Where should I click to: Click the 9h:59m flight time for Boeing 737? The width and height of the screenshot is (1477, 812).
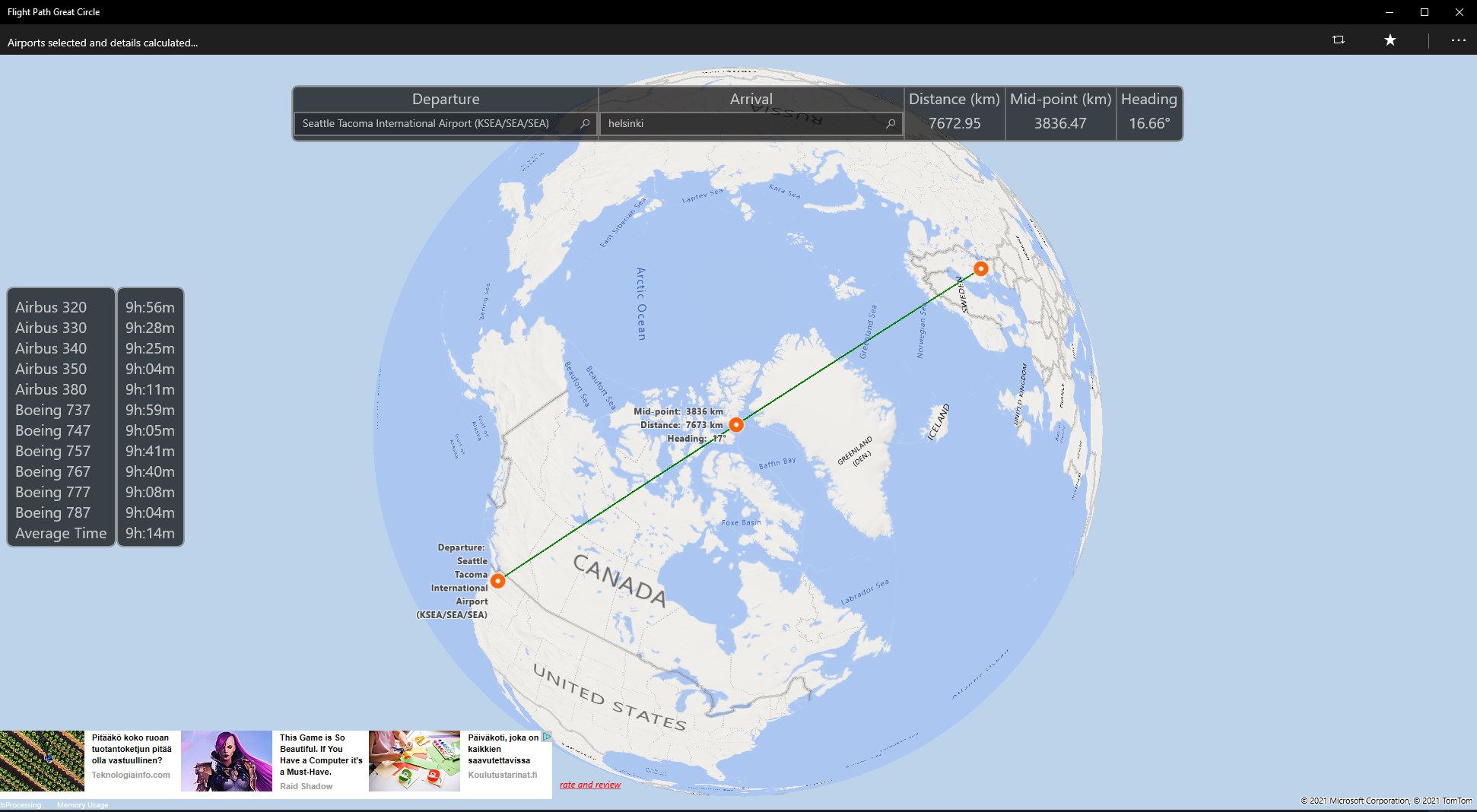[x=150, y=410]
